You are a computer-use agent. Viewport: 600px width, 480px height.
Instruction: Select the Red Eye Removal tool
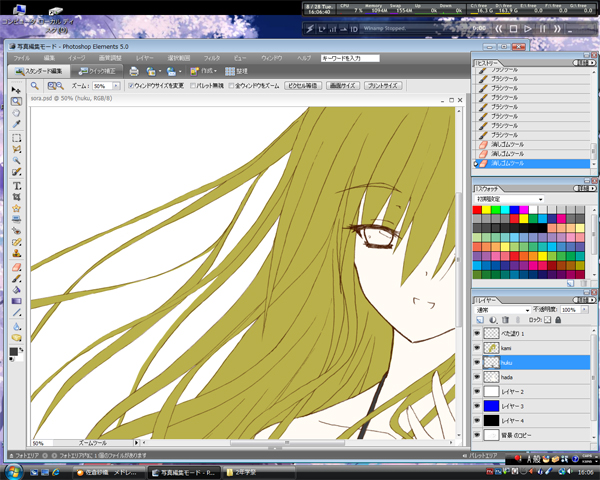coord(16,231)
